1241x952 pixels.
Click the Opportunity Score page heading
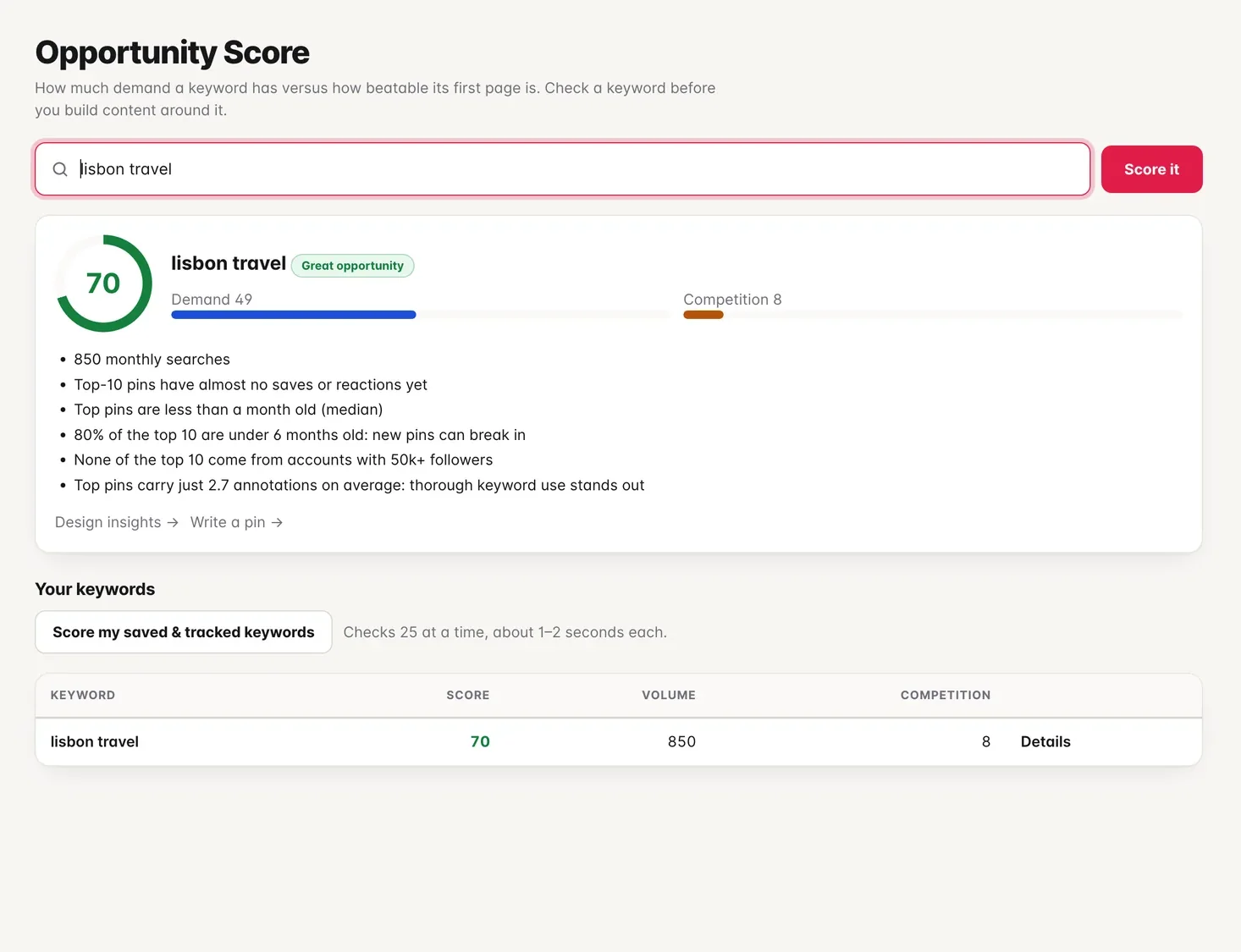click(x=173, y=52)
